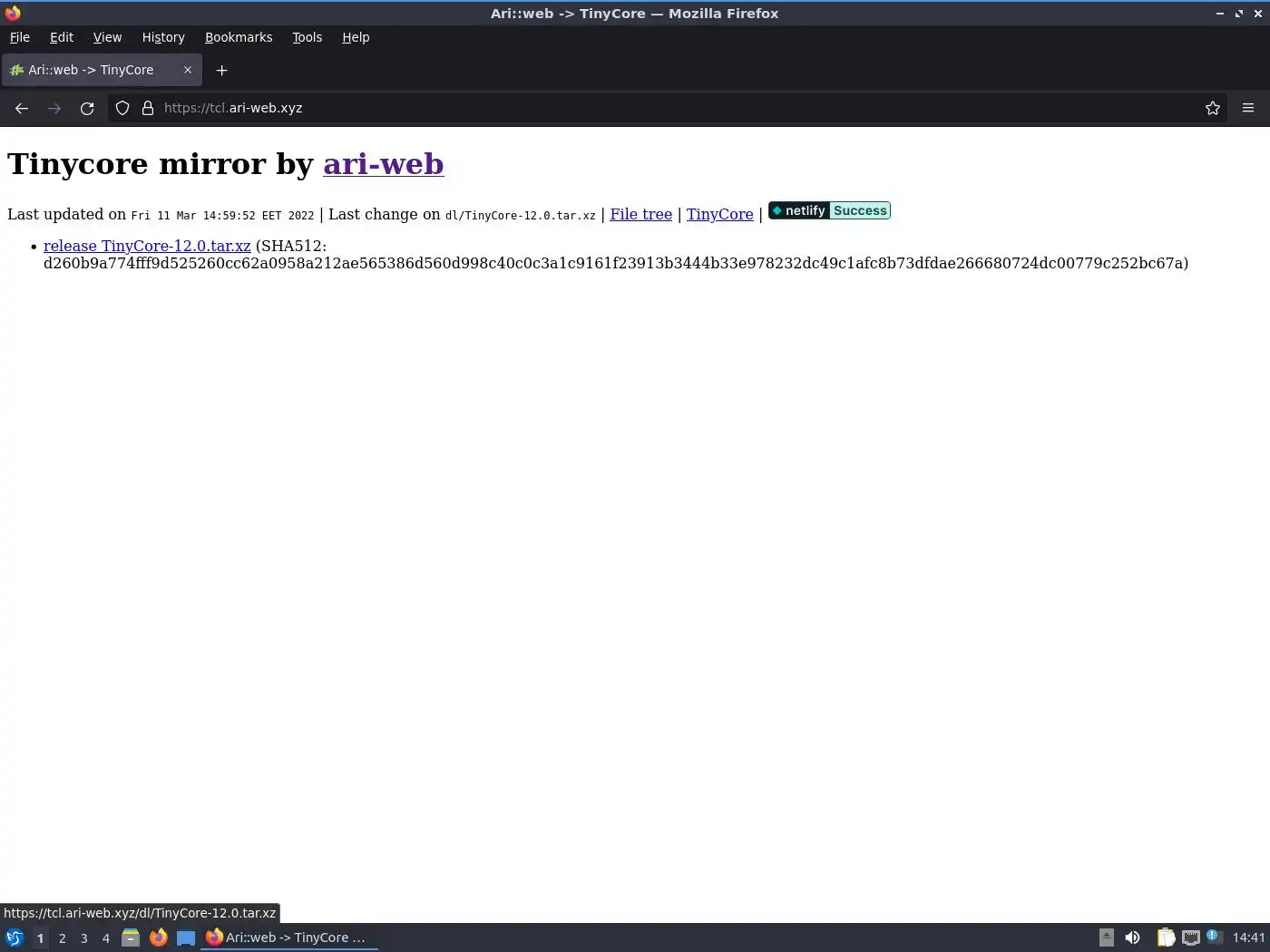Click Firefox logo in the title bar

13,13
